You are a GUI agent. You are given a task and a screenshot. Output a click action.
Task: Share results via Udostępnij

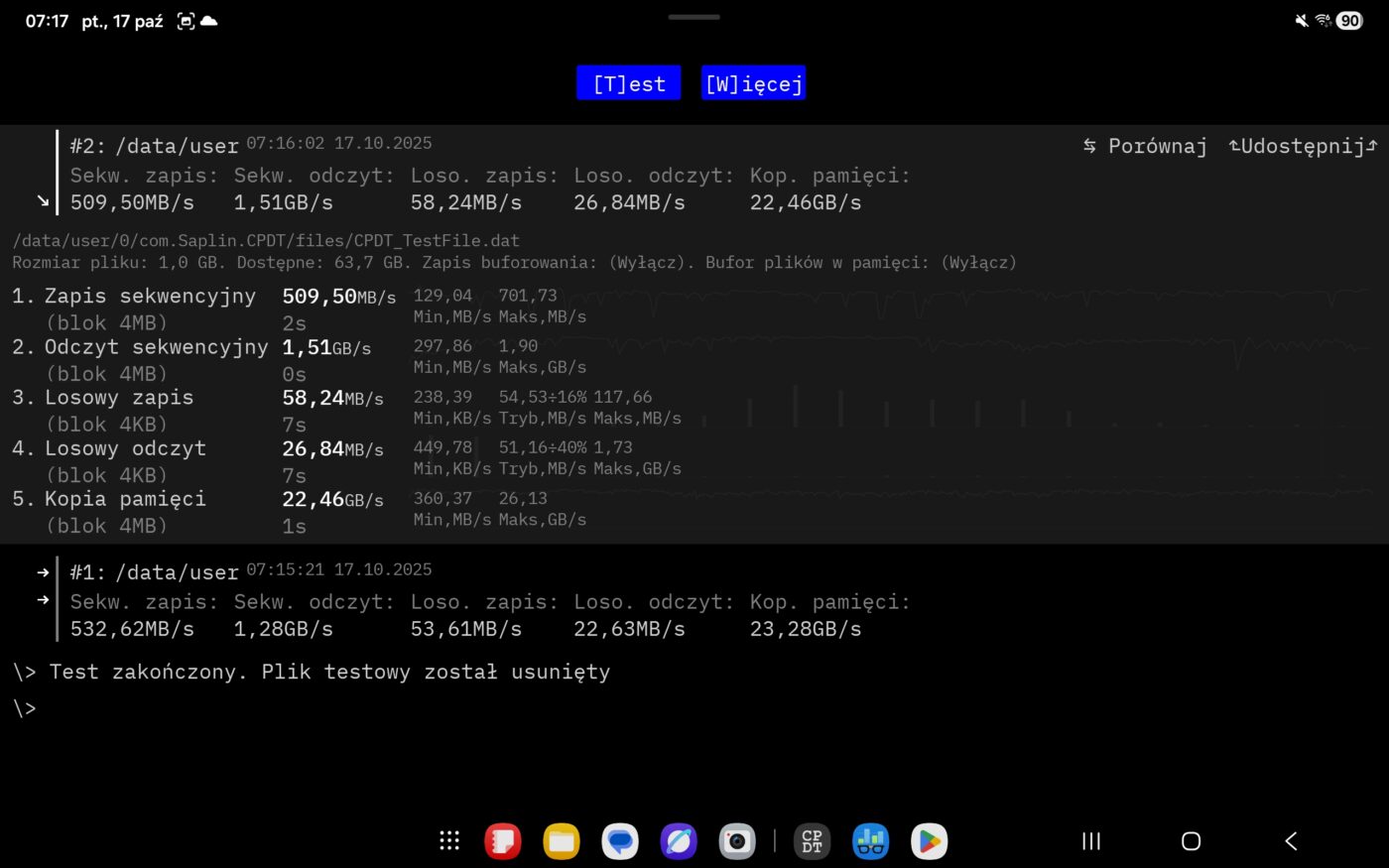click(1303, 146)
